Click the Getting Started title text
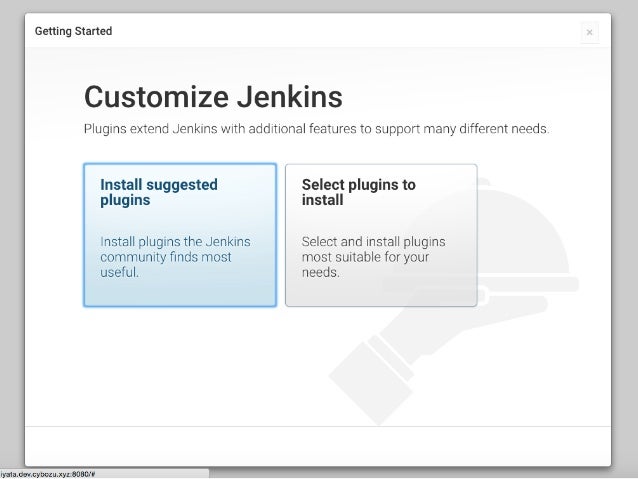The height and width of the screenshot is (479, 638). point(73,31)
